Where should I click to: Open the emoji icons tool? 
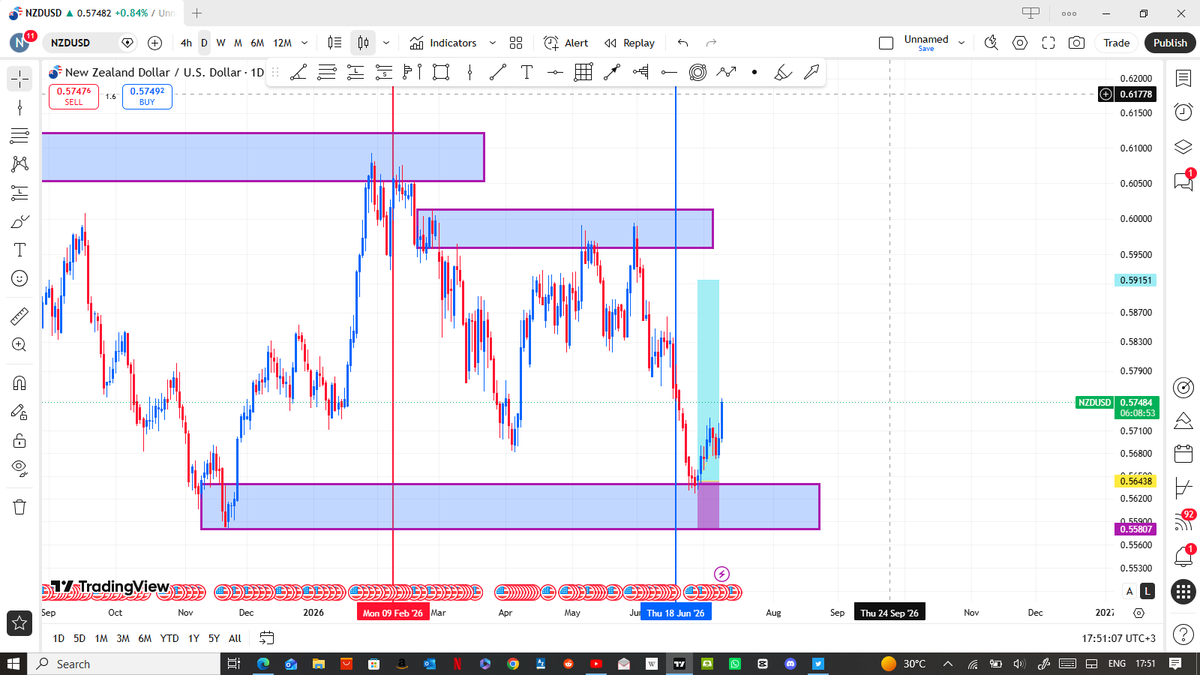[20, 278]
